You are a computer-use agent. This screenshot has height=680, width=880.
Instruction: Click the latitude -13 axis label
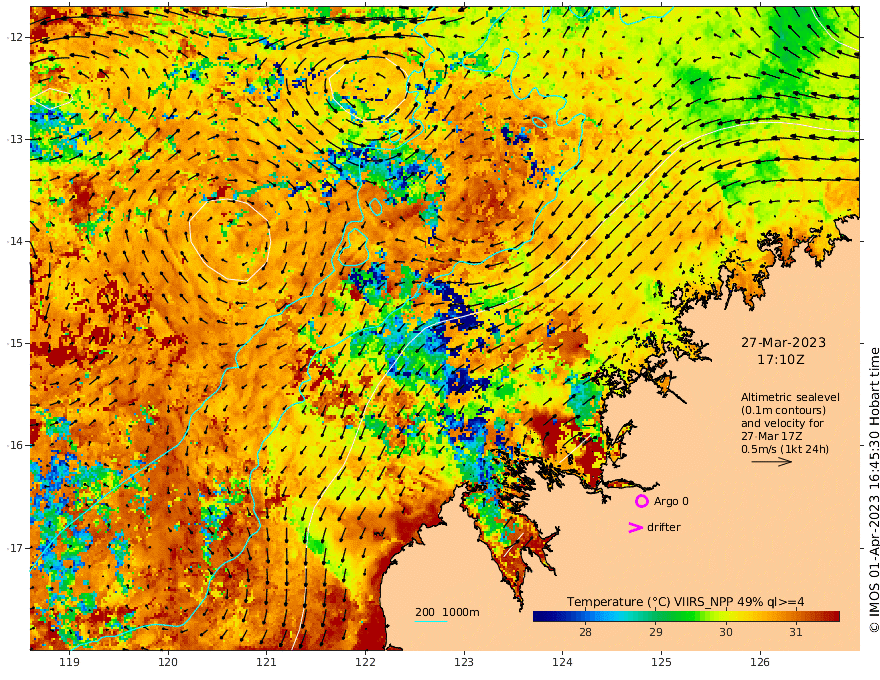pos(15,139)
